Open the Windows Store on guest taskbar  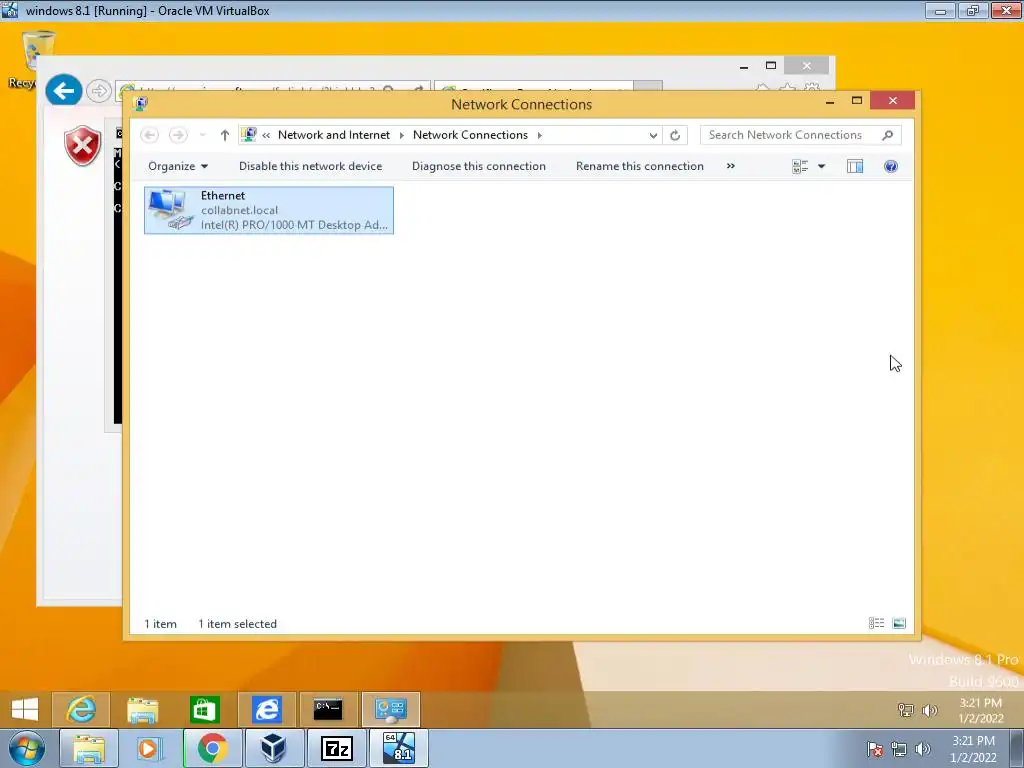pyautogui.click(x=204, y=709)
